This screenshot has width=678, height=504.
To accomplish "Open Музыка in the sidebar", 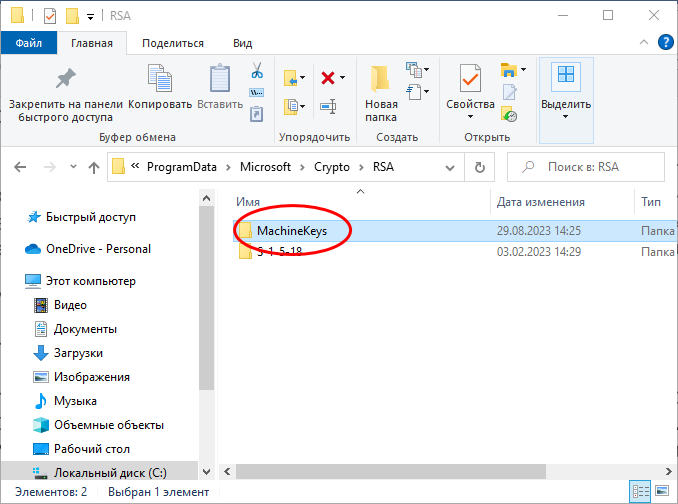I will pos(75,401).
